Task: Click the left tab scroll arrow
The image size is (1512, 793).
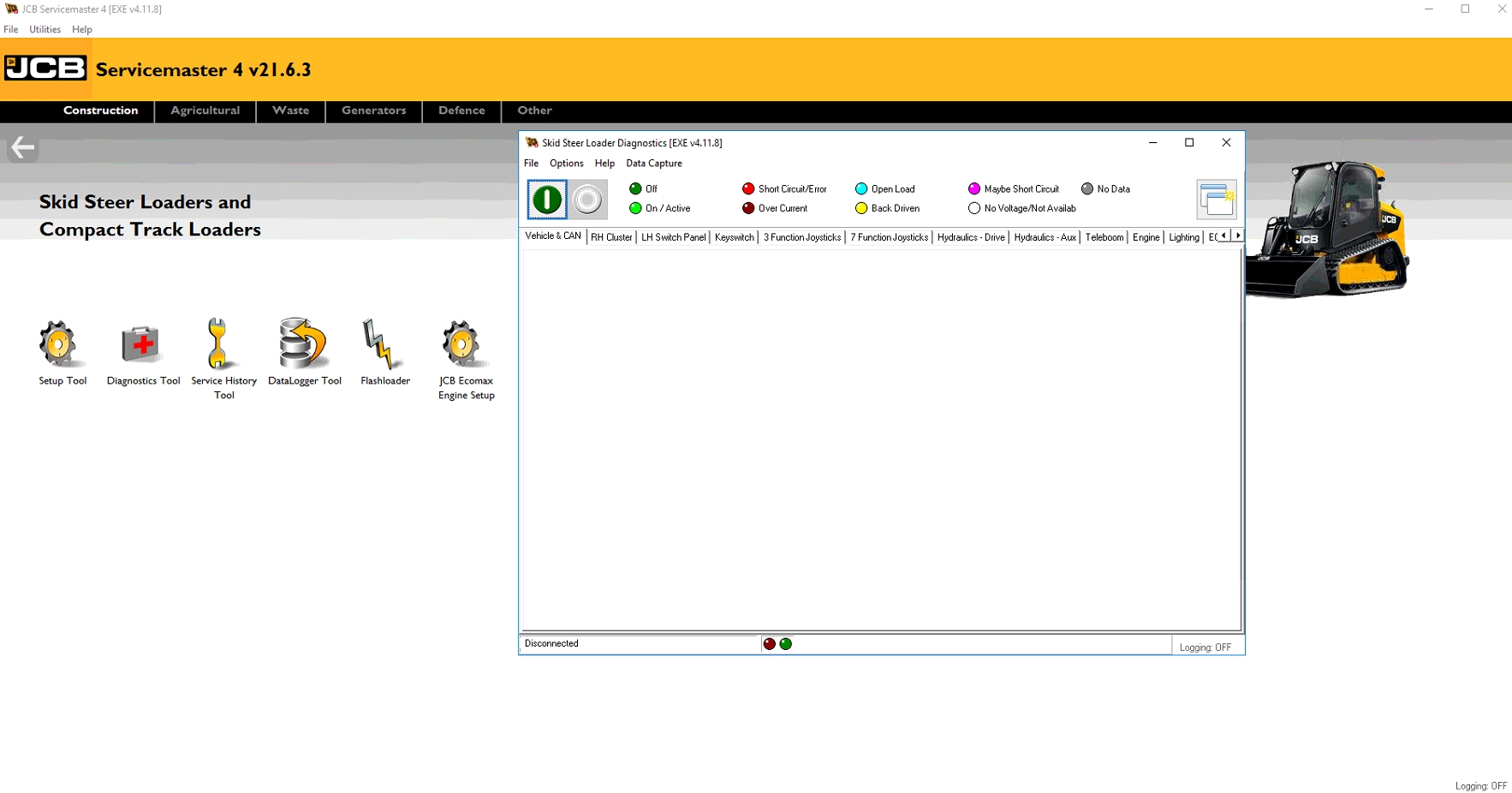Action: tap(1224, 235)
